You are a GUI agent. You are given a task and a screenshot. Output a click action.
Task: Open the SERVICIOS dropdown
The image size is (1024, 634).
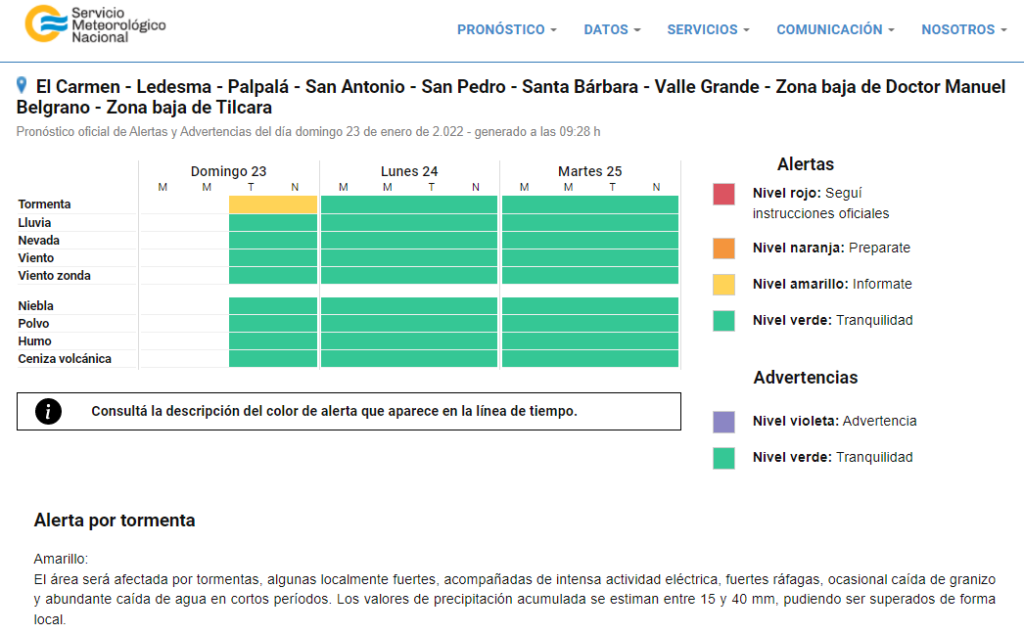[708, 30]
